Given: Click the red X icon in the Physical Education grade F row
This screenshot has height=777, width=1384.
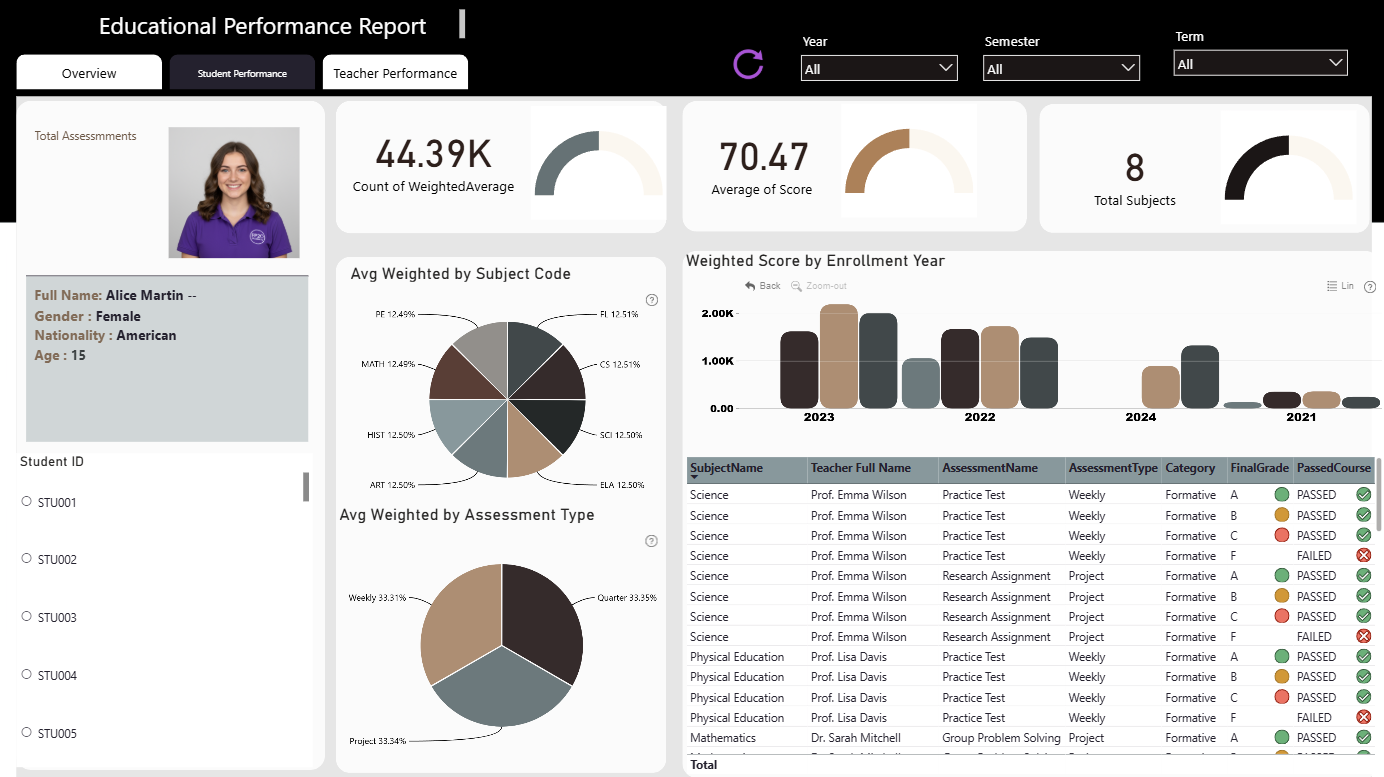Looking at the screenshot, I should [1363, 717].
